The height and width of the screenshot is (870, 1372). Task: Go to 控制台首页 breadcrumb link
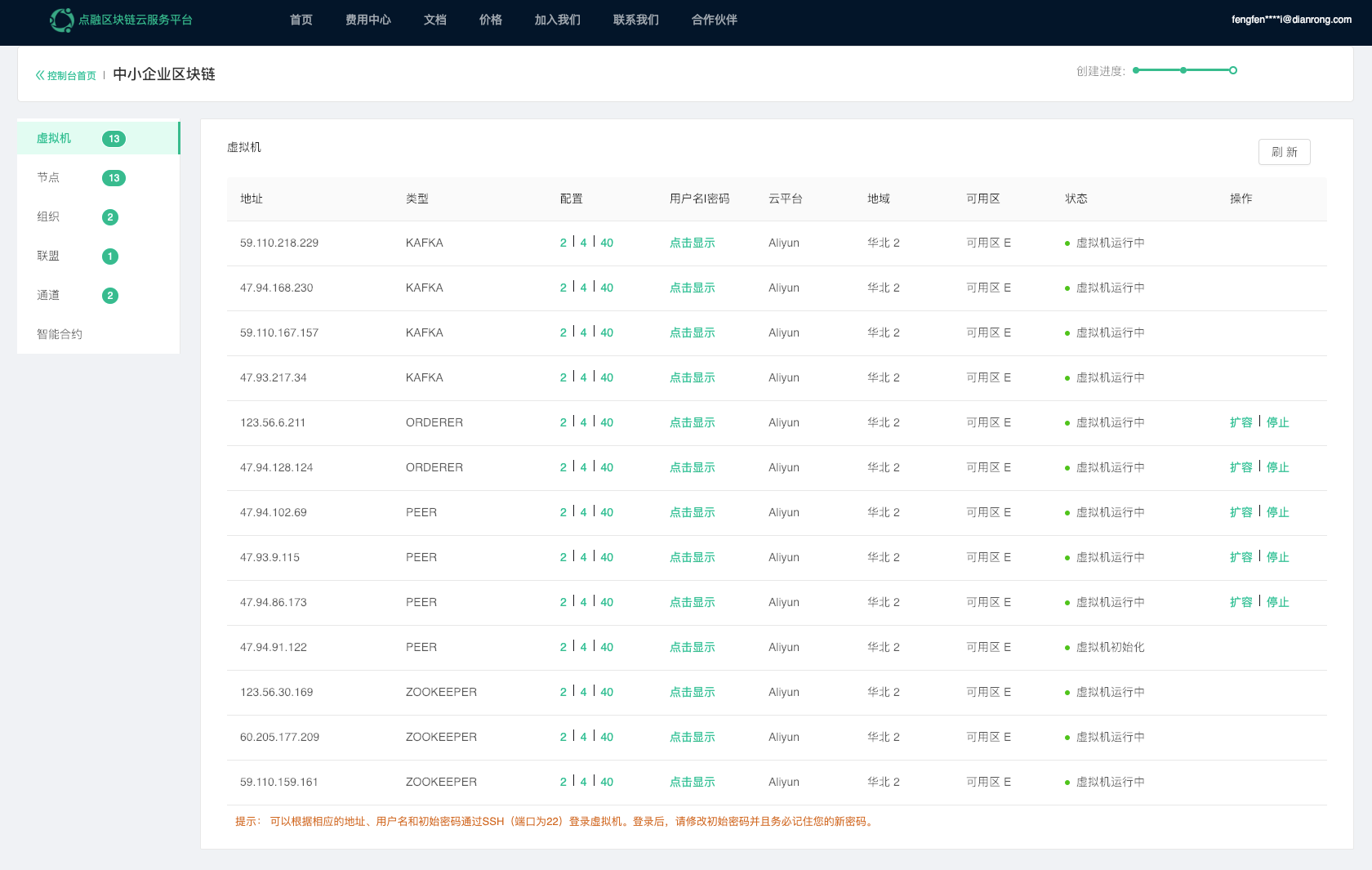(x=72, y=75)
